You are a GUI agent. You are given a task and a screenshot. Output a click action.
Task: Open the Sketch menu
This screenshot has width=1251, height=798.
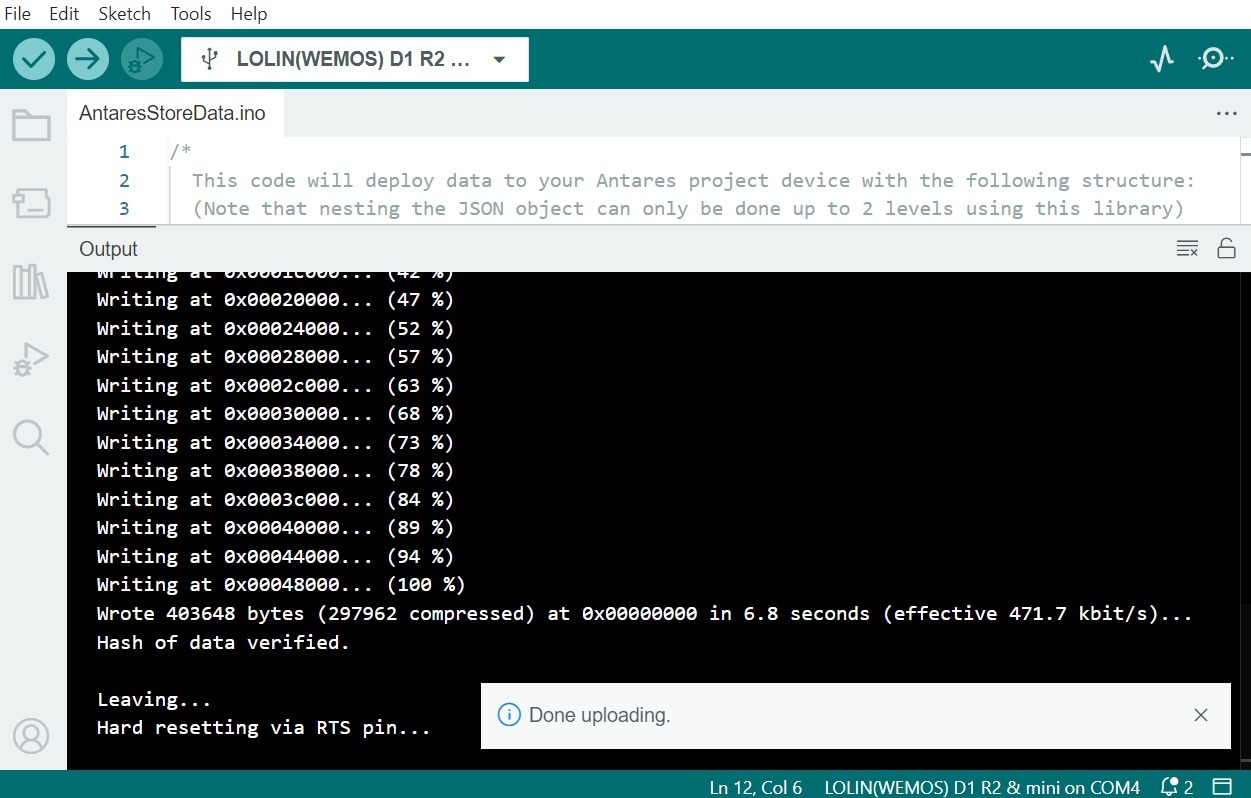(124, 14)
